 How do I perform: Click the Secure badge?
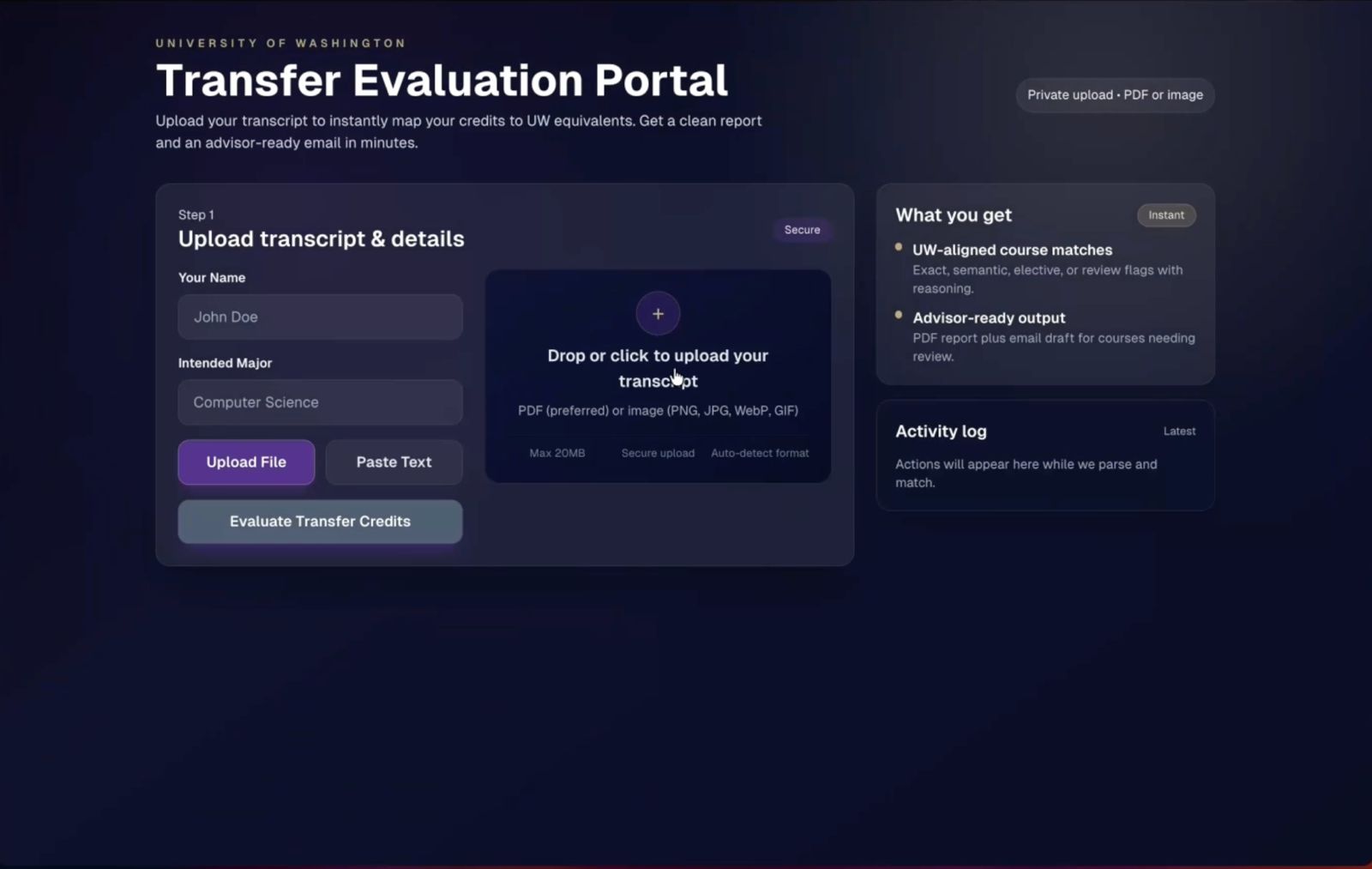(x=802, y=230)
